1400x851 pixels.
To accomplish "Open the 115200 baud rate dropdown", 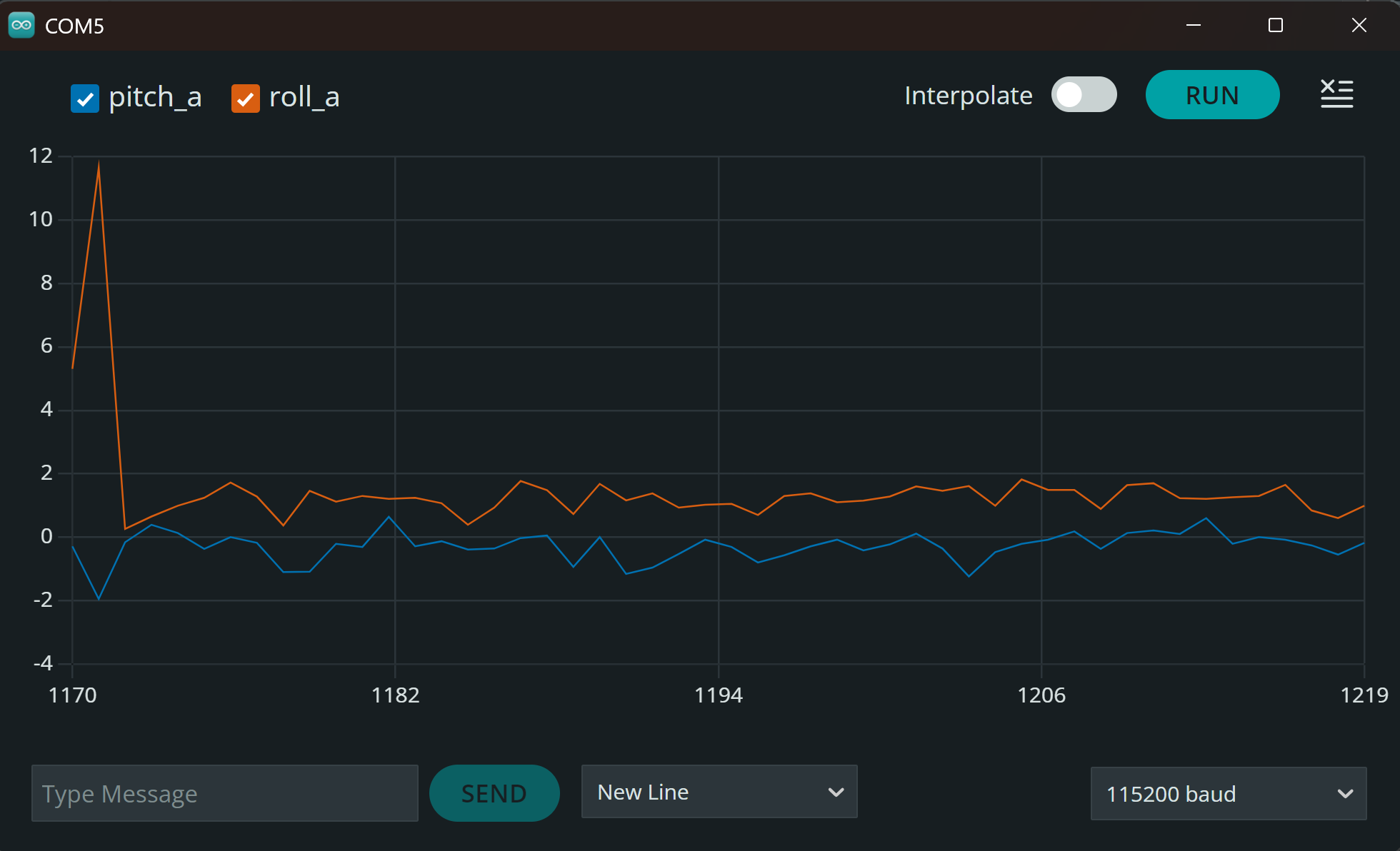I will (1228, 794).
